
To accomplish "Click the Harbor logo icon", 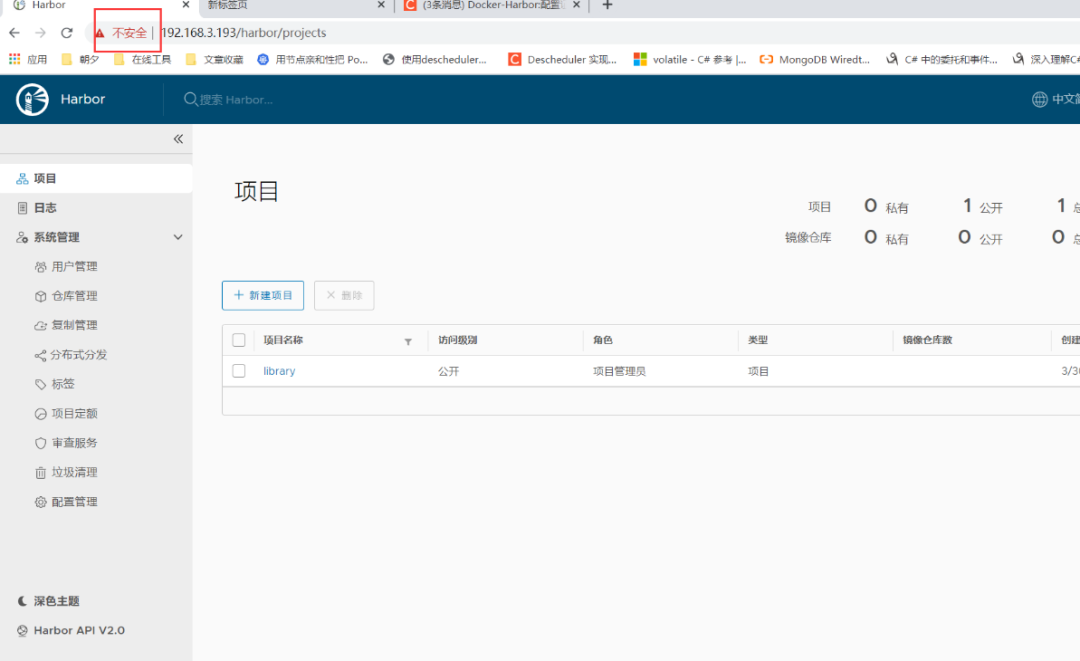I will coord(32,99).
